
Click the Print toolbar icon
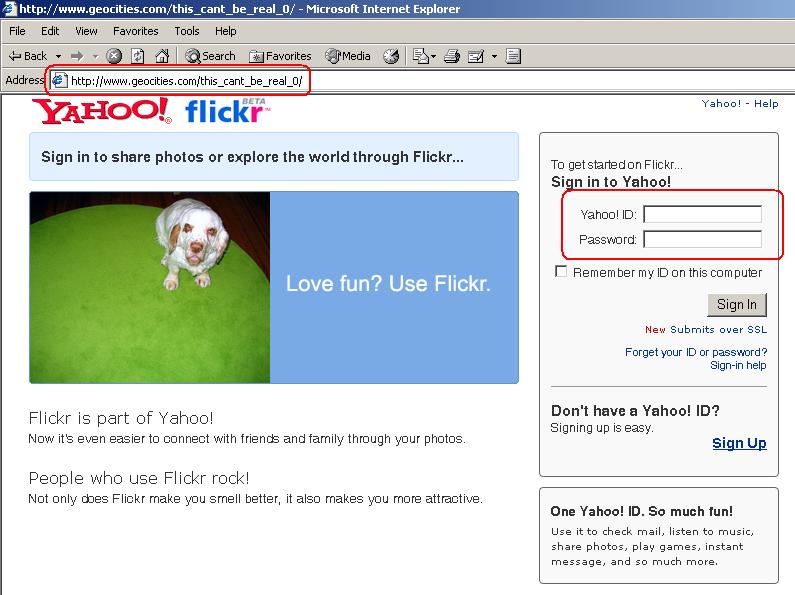pyautogui.click(x=451, y=56)
